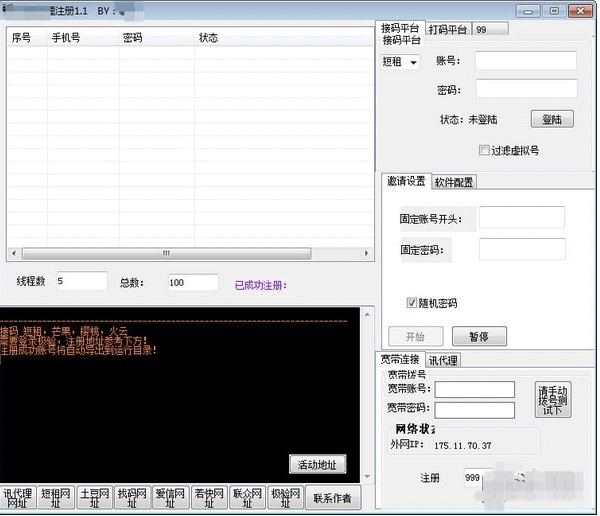Click the 总数 input field
This screenshot has width=600, height=516.
(193, 282)
